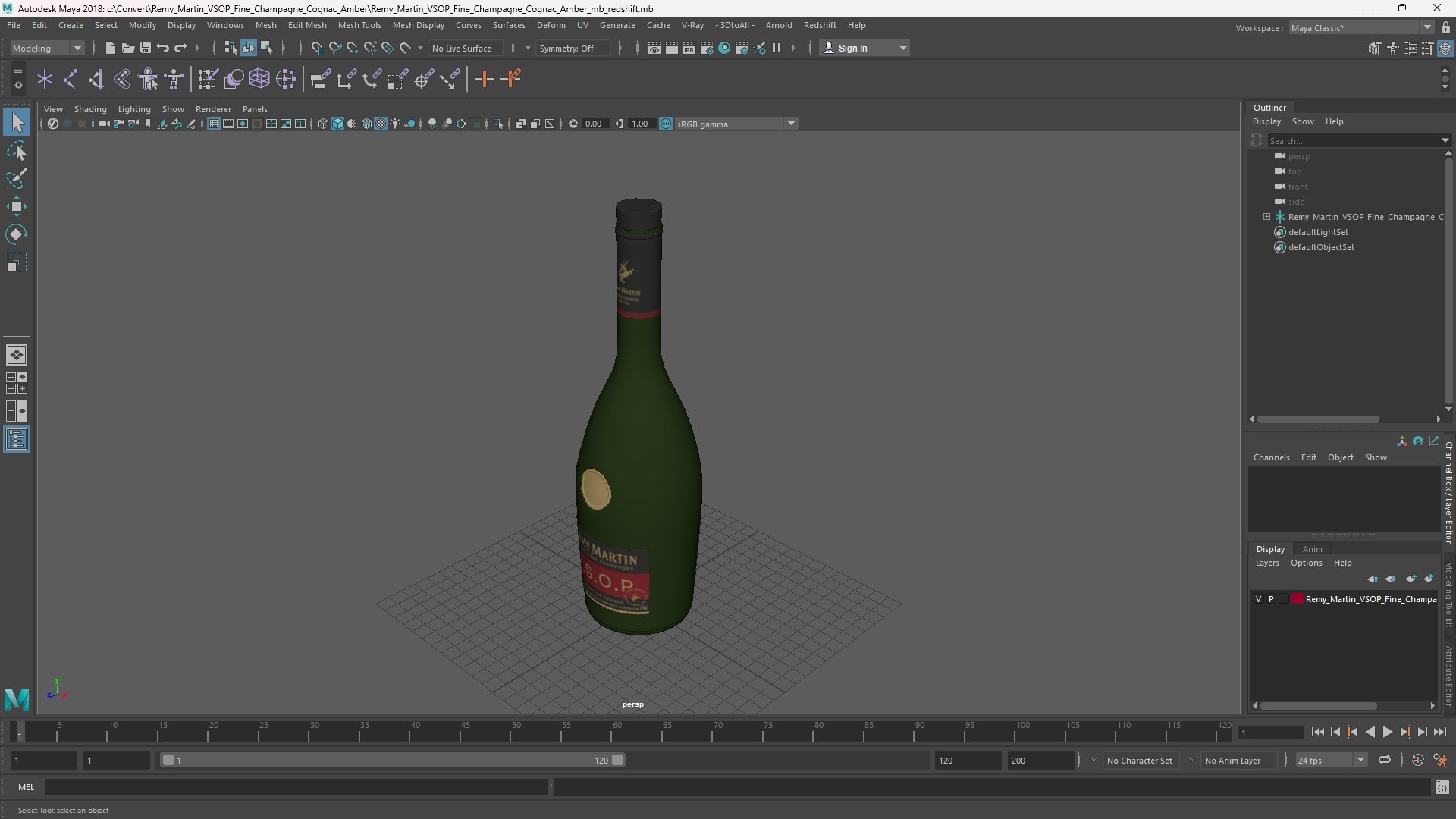Toggle use all lights in viewport
Viewport: 1456px width, 819px height.
coord(395,124)
